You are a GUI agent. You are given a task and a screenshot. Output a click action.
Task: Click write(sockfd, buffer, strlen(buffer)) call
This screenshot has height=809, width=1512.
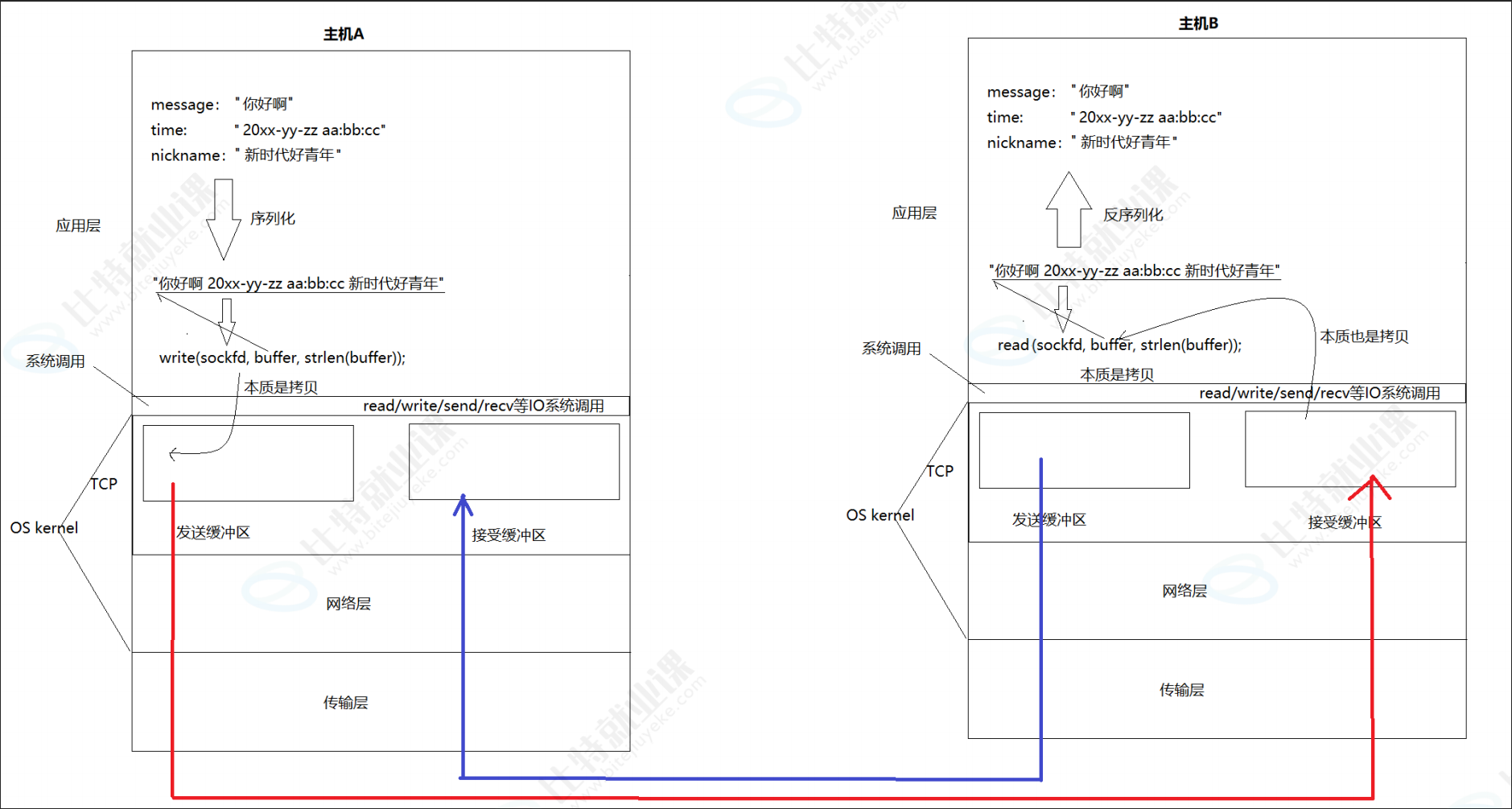click(282, 357)
